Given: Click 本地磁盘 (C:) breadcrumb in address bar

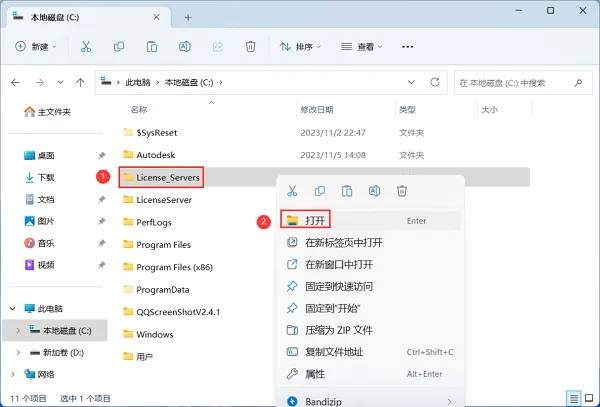Looking at the screenshot, I should [189, 83].
